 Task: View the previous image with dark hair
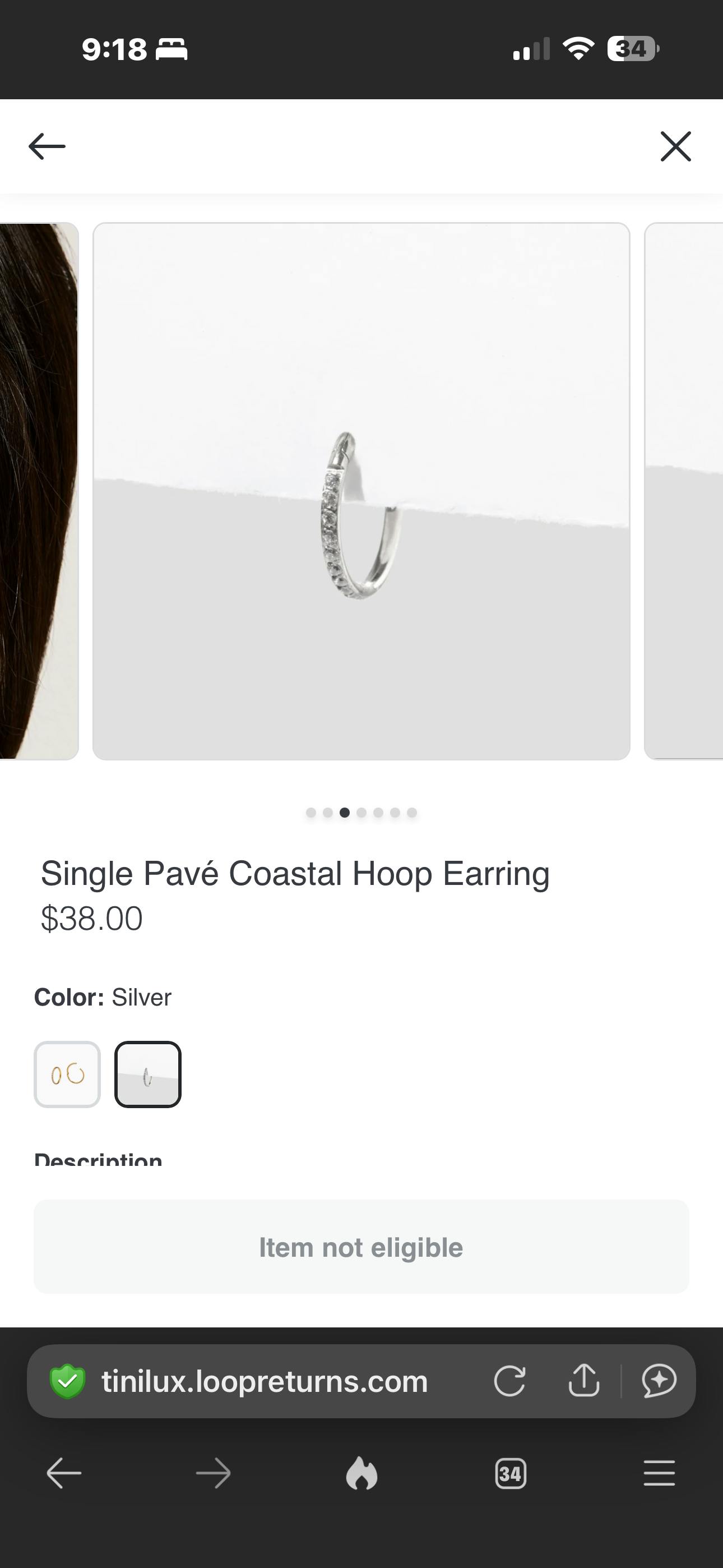pos(39,491)
